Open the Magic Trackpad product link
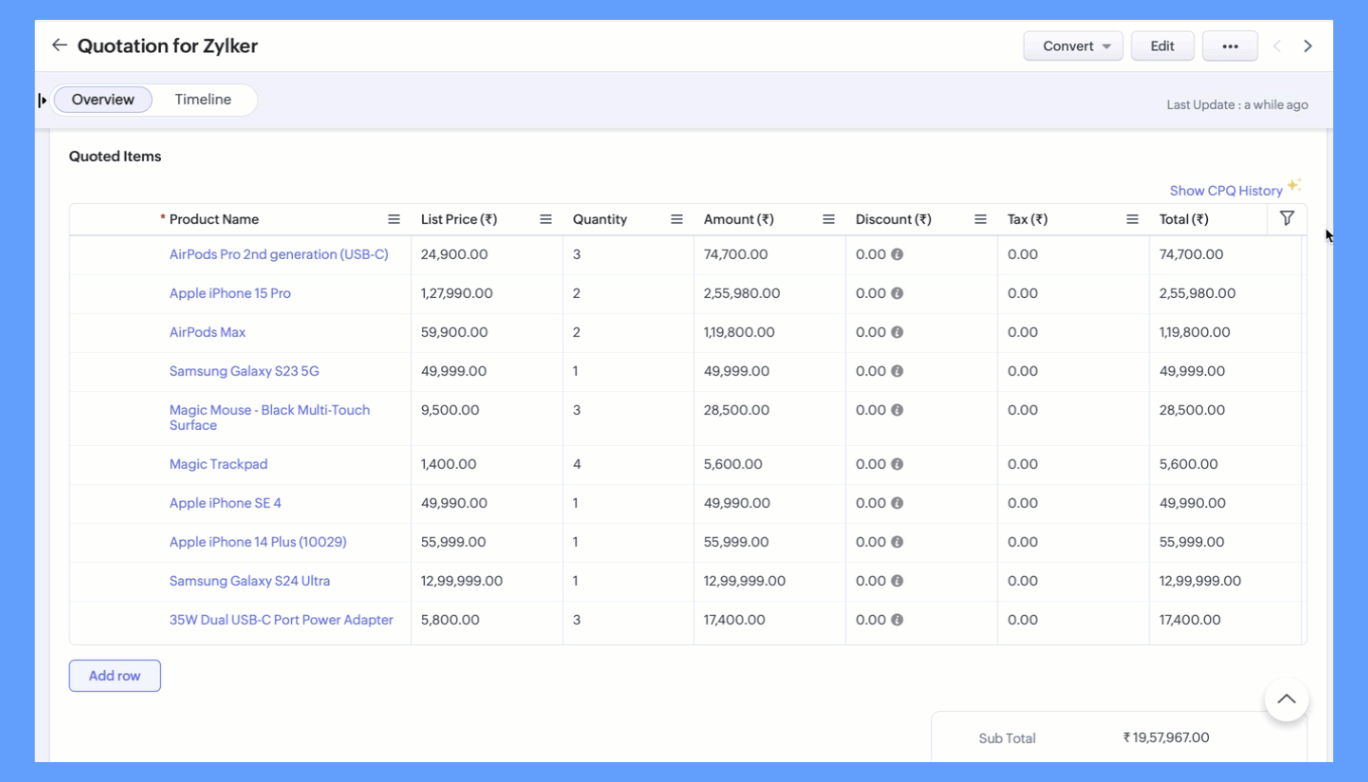1368x782 pixels. pyautogui.click(x=218, y=464)
